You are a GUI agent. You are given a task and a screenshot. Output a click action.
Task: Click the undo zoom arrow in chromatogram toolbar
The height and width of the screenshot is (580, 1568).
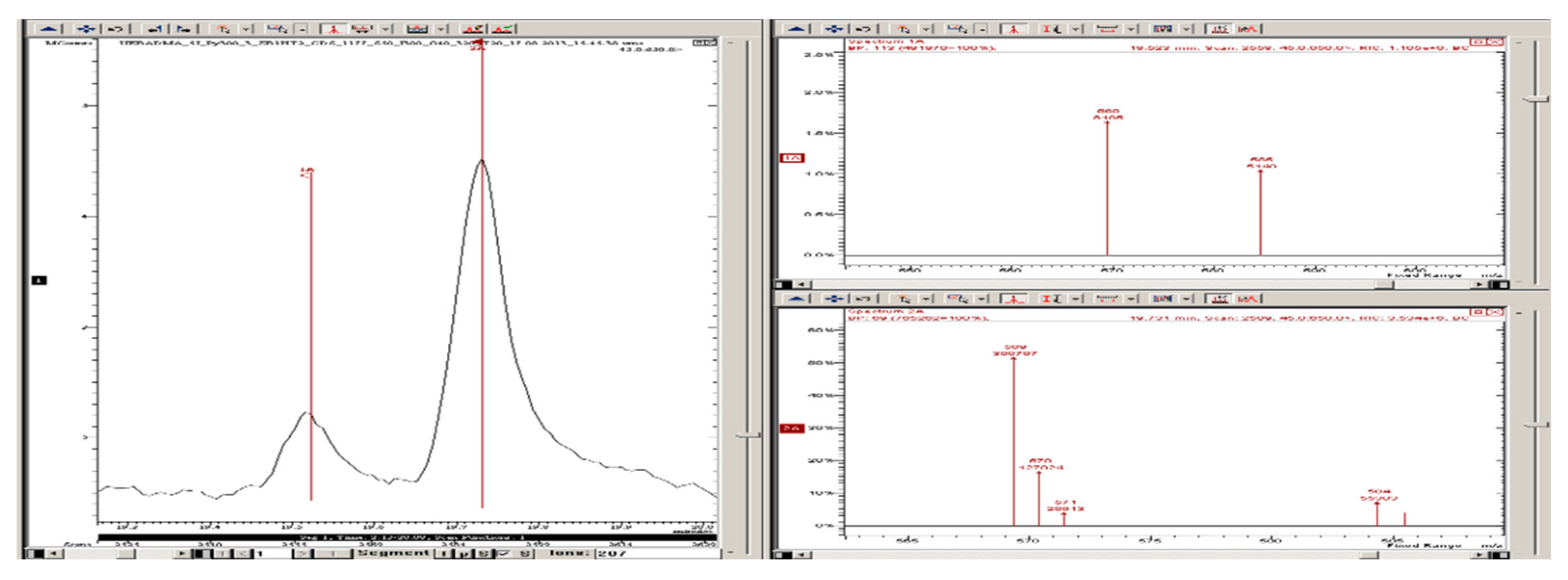point(116,28)
